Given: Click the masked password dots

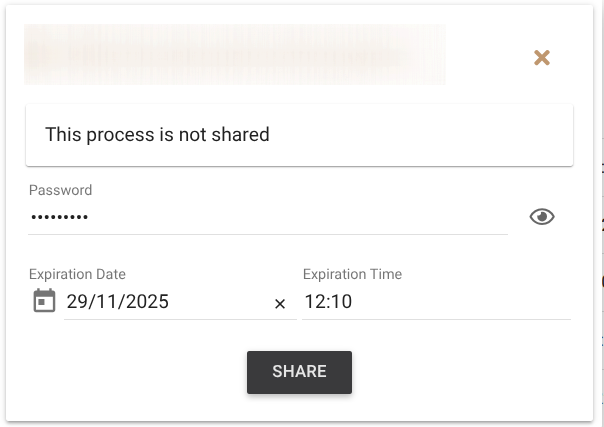Looking at the screenshot, I should [x=59, y=217].
